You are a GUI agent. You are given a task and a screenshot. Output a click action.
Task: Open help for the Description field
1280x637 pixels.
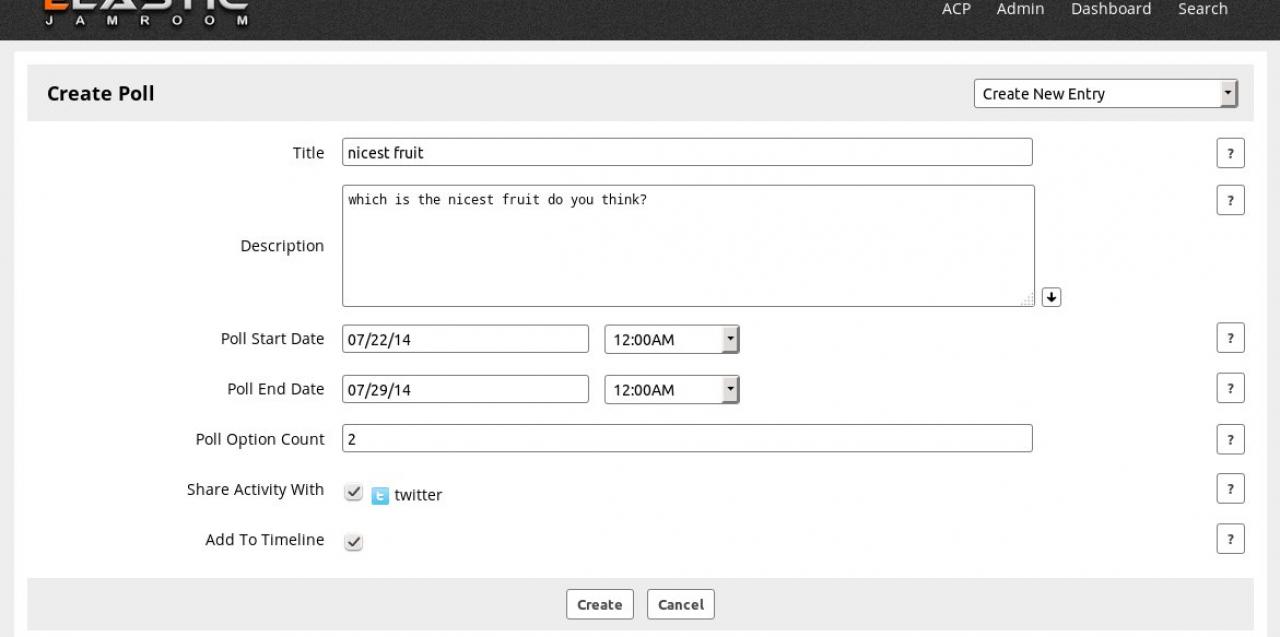(1230, 200)
